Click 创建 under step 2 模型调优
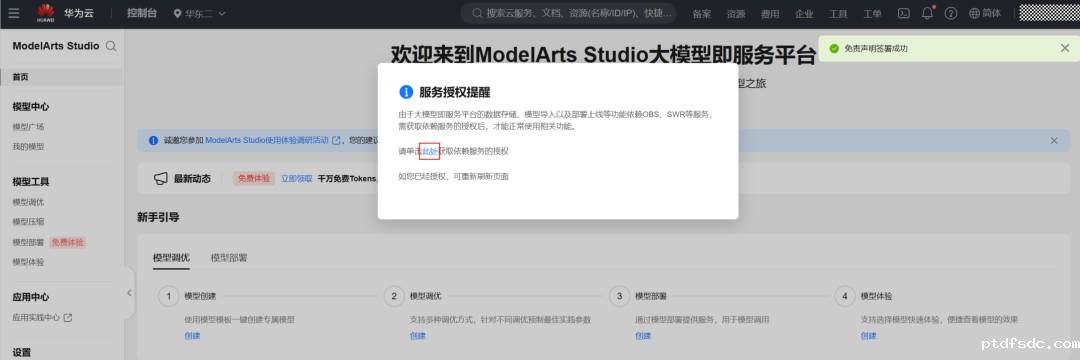This screenshot has width=1080, height=360. point(417,336)
